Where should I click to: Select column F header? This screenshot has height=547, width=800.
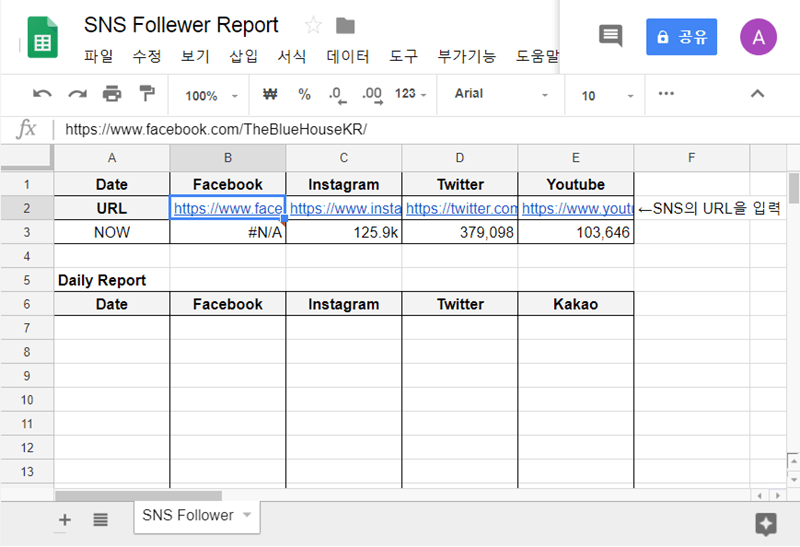(691, 158)
